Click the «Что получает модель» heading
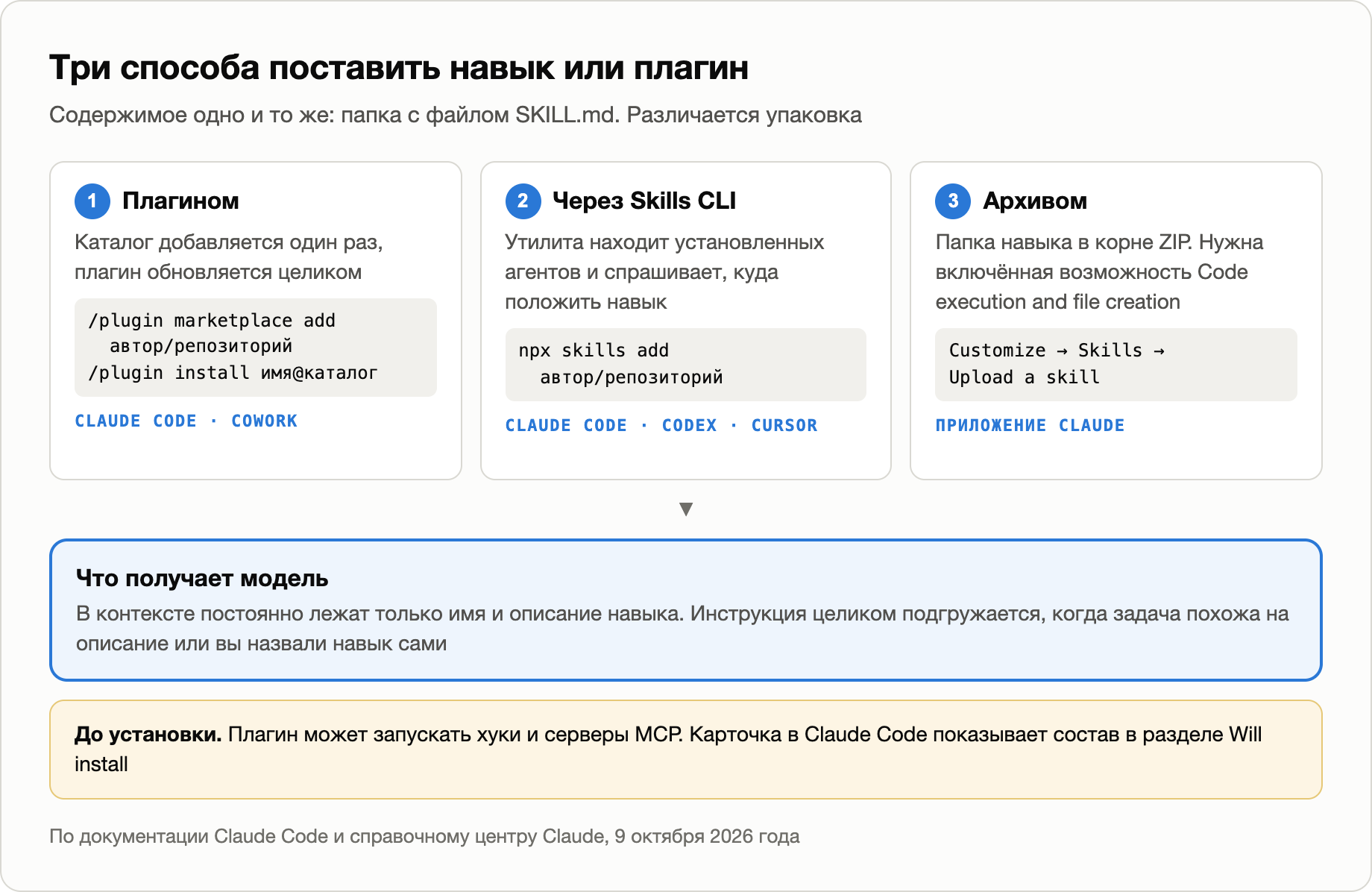Viewport: 1372px width, 892px height. pyautogui.click(x=202, y=578)
